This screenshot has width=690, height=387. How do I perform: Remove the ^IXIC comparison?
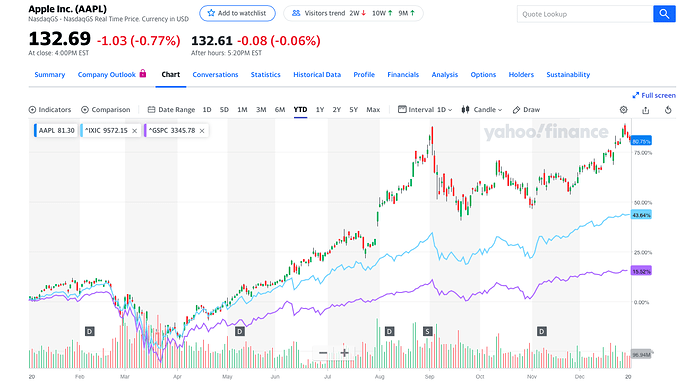(135, 131)
